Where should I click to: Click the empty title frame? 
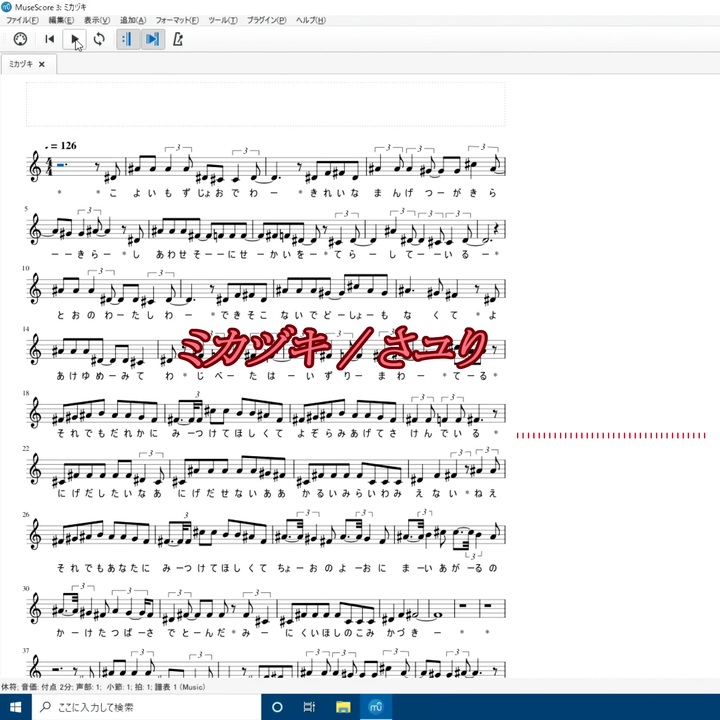pyautogui.click(x=265, y=104)
